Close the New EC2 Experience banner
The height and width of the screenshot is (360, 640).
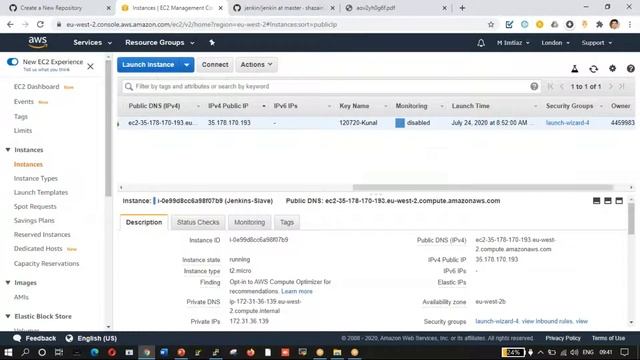point(91,66)
